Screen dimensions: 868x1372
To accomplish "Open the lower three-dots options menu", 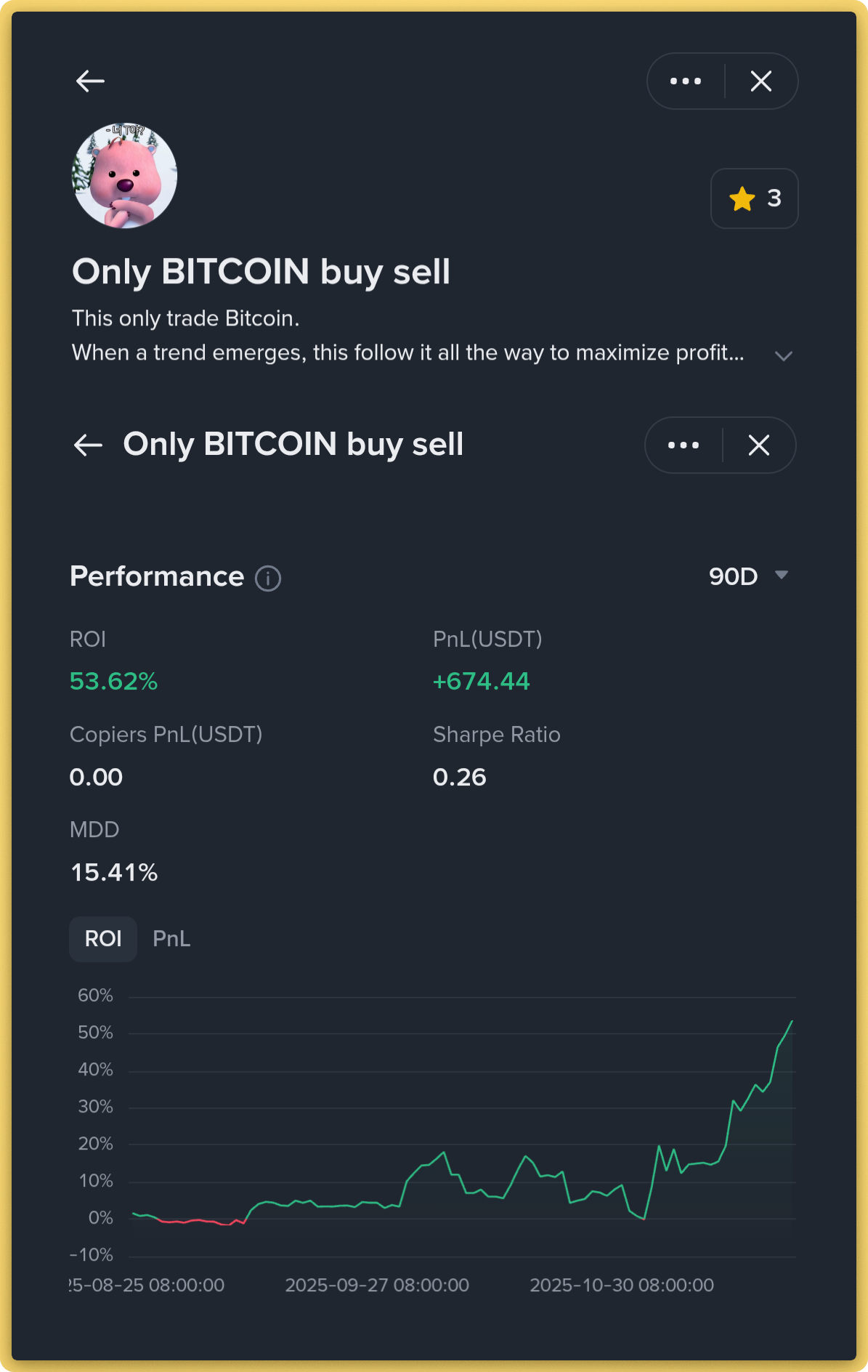I will (x=684, y=445).
